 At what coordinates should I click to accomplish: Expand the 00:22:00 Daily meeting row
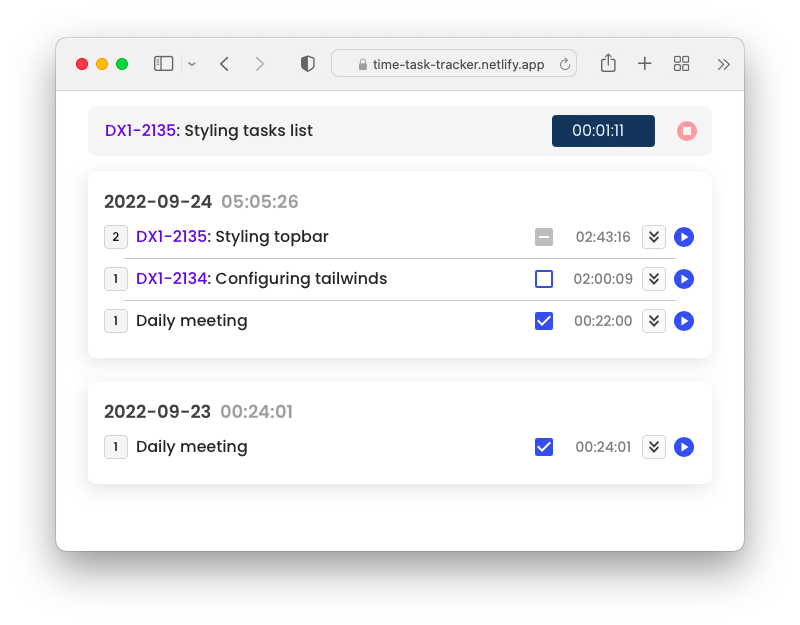pyautogui.click(x=654, y=321)
